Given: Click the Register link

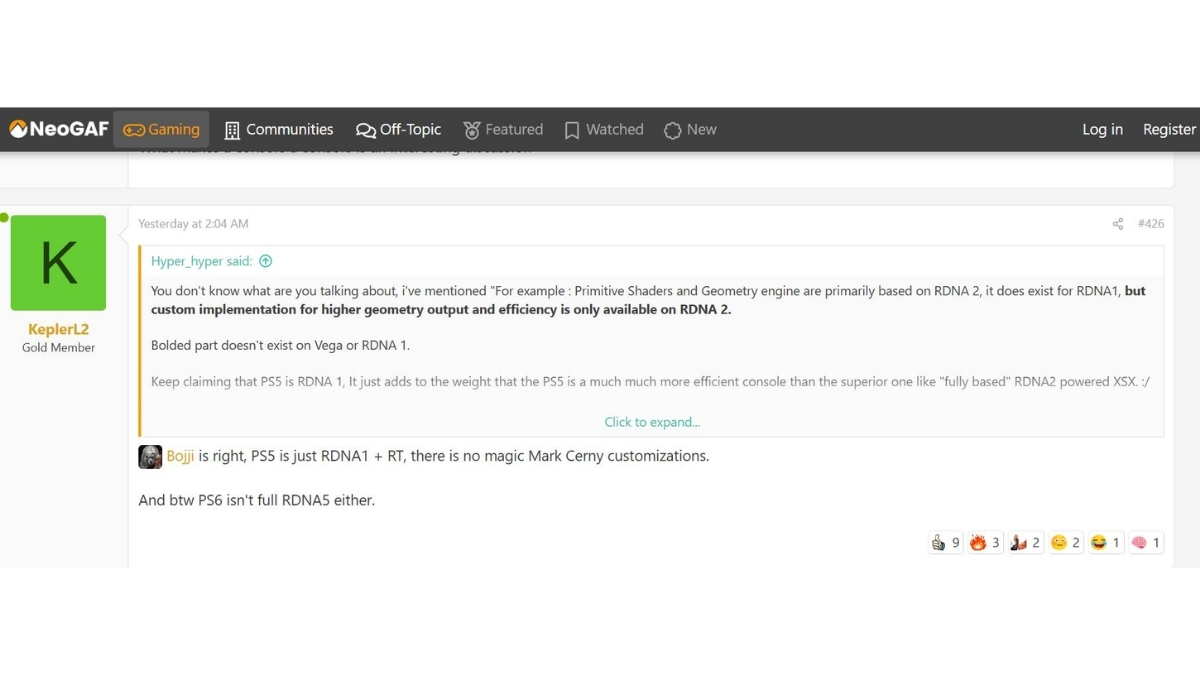Looking at the screenshot, I should click(1169, 129).
